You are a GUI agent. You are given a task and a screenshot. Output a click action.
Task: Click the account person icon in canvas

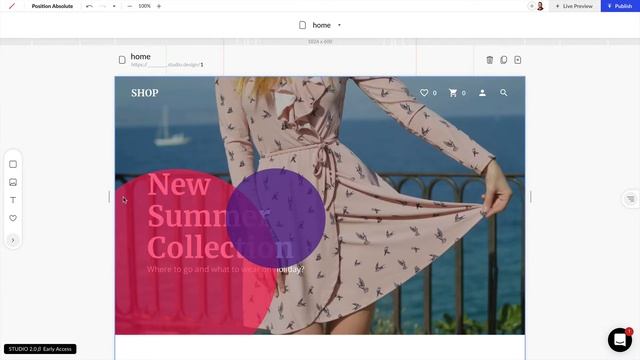(482, 93)
